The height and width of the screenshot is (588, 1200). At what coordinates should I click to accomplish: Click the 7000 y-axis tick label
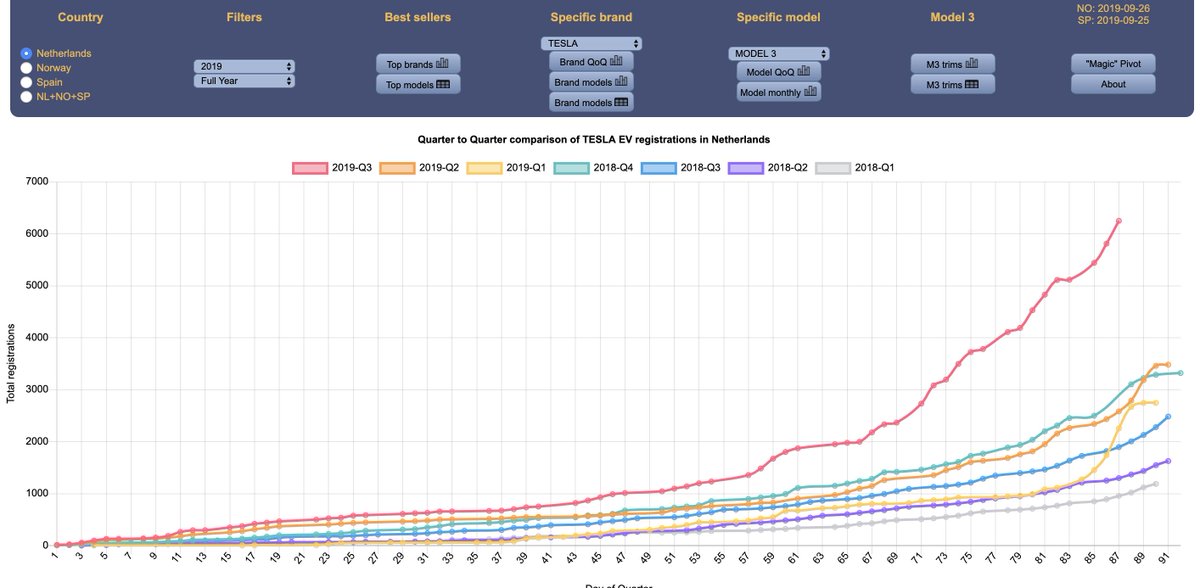tap(38, 182)
